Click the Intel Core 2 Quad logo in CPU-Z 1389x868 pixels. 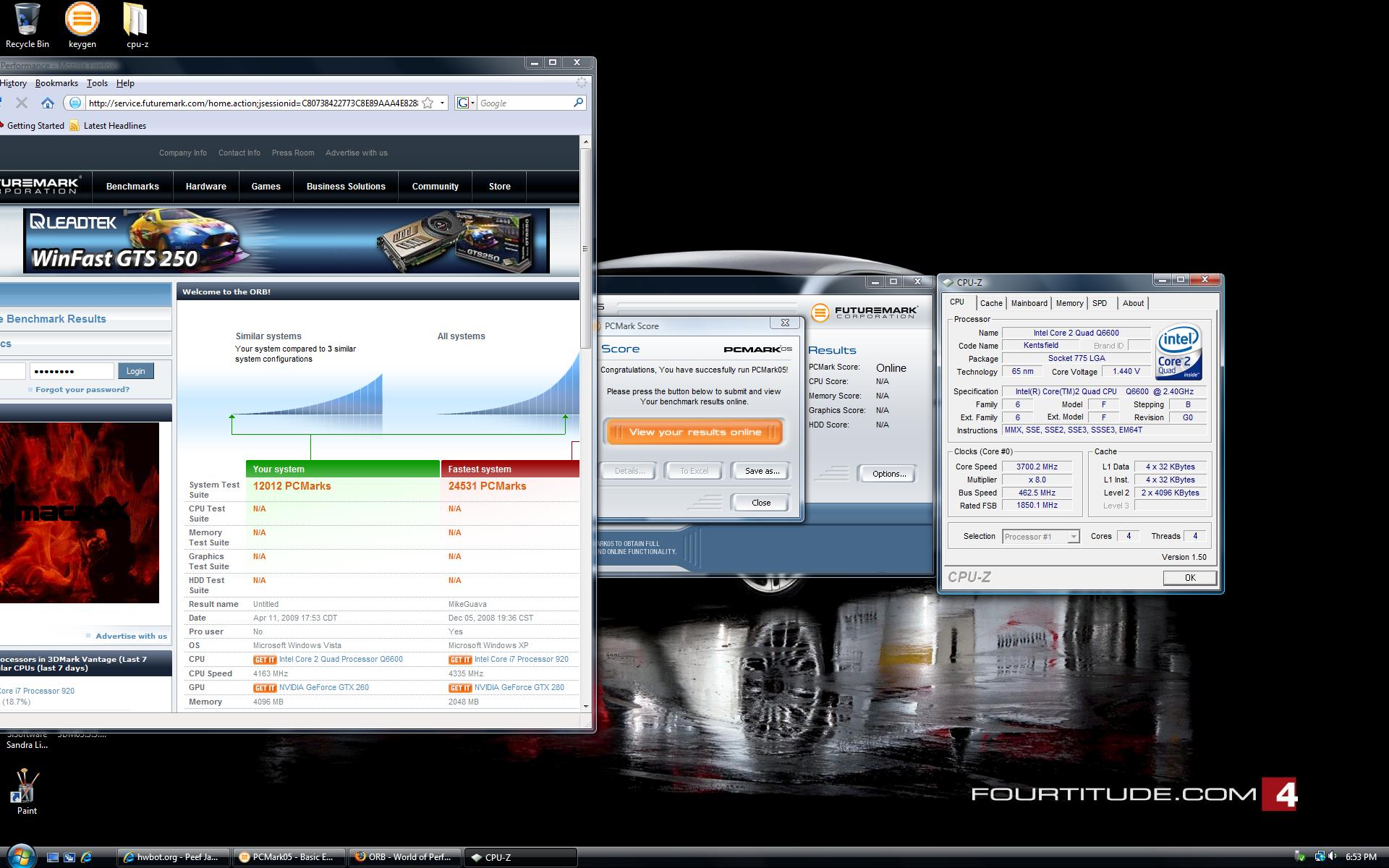1178,352
